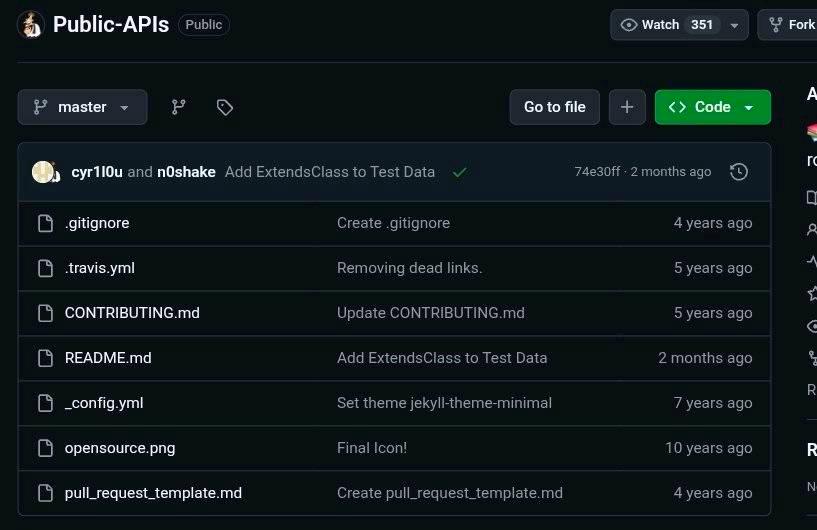
Task: Open the CONTRIBUTING.md file
Action: point(132,313)
